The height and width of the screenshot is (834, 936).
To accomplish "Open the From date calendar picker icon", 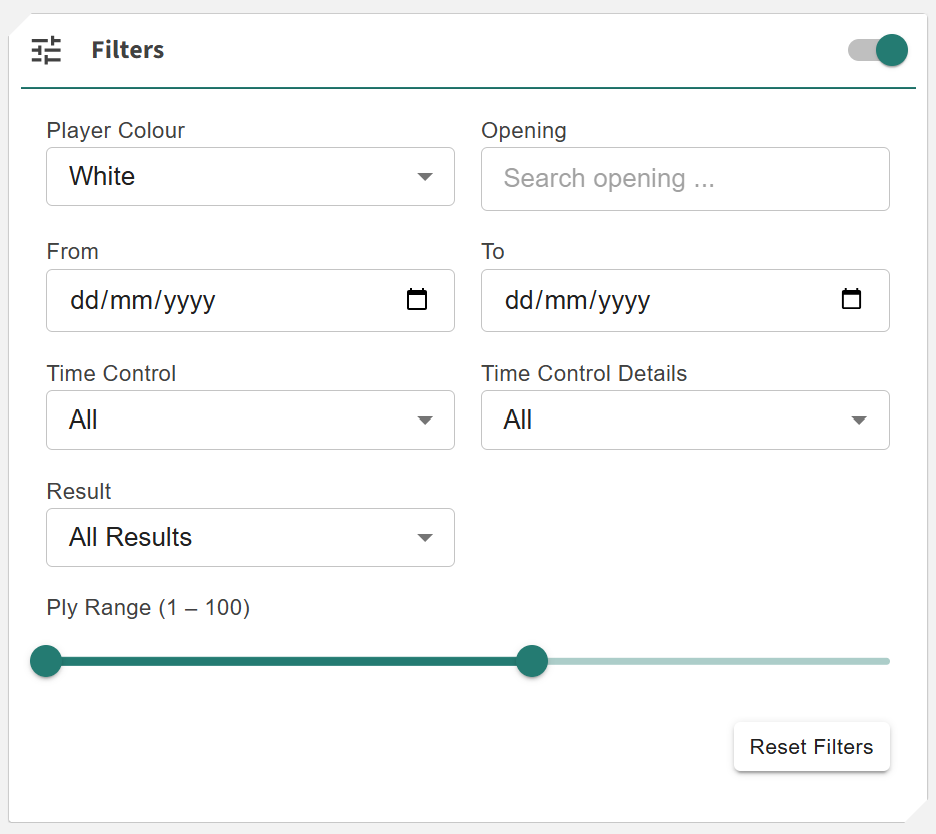I will click(417, 299).
